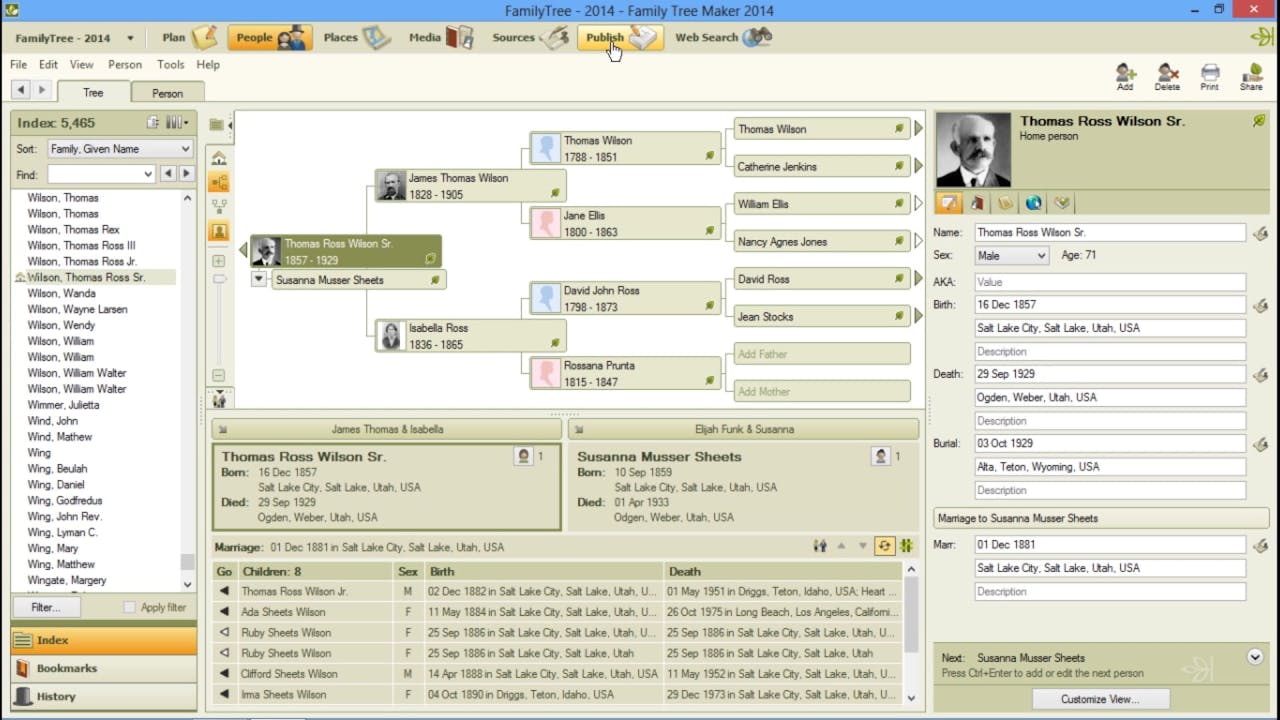Open the Tools menu
The width and height of the screenshot is (1280, 720).
click(x=170, y=64)
